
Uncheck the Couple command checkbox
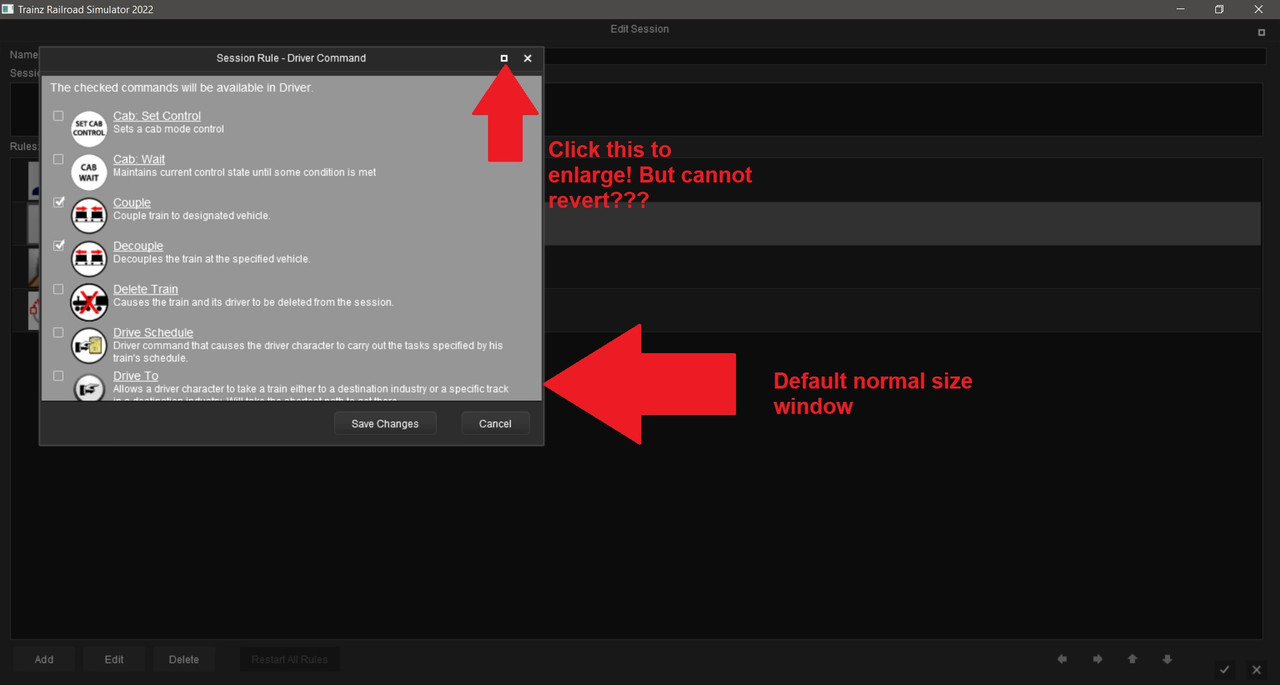point(58,202)
